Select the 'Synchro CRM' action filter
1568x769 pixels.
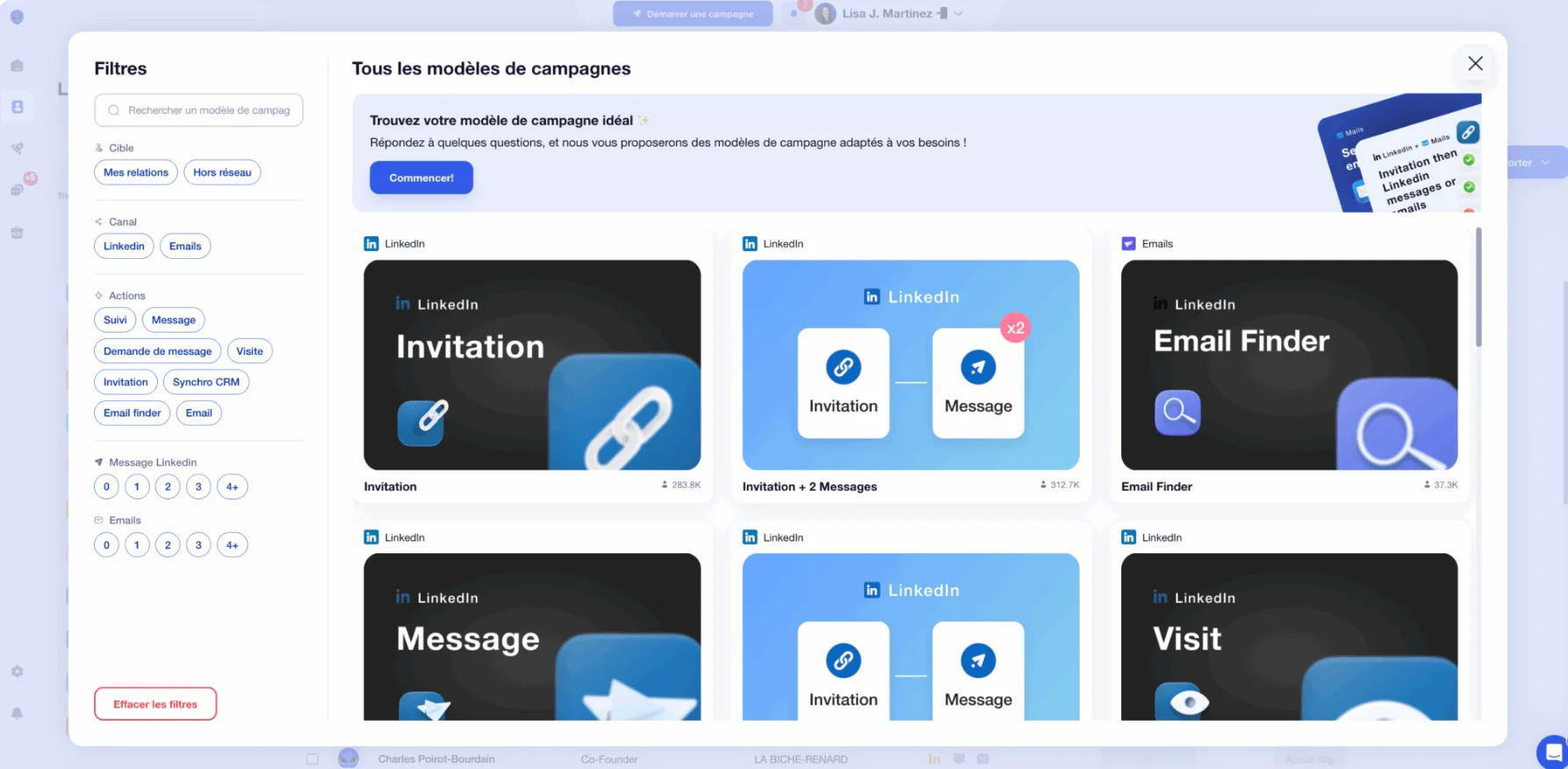click(x=206, y=382)
